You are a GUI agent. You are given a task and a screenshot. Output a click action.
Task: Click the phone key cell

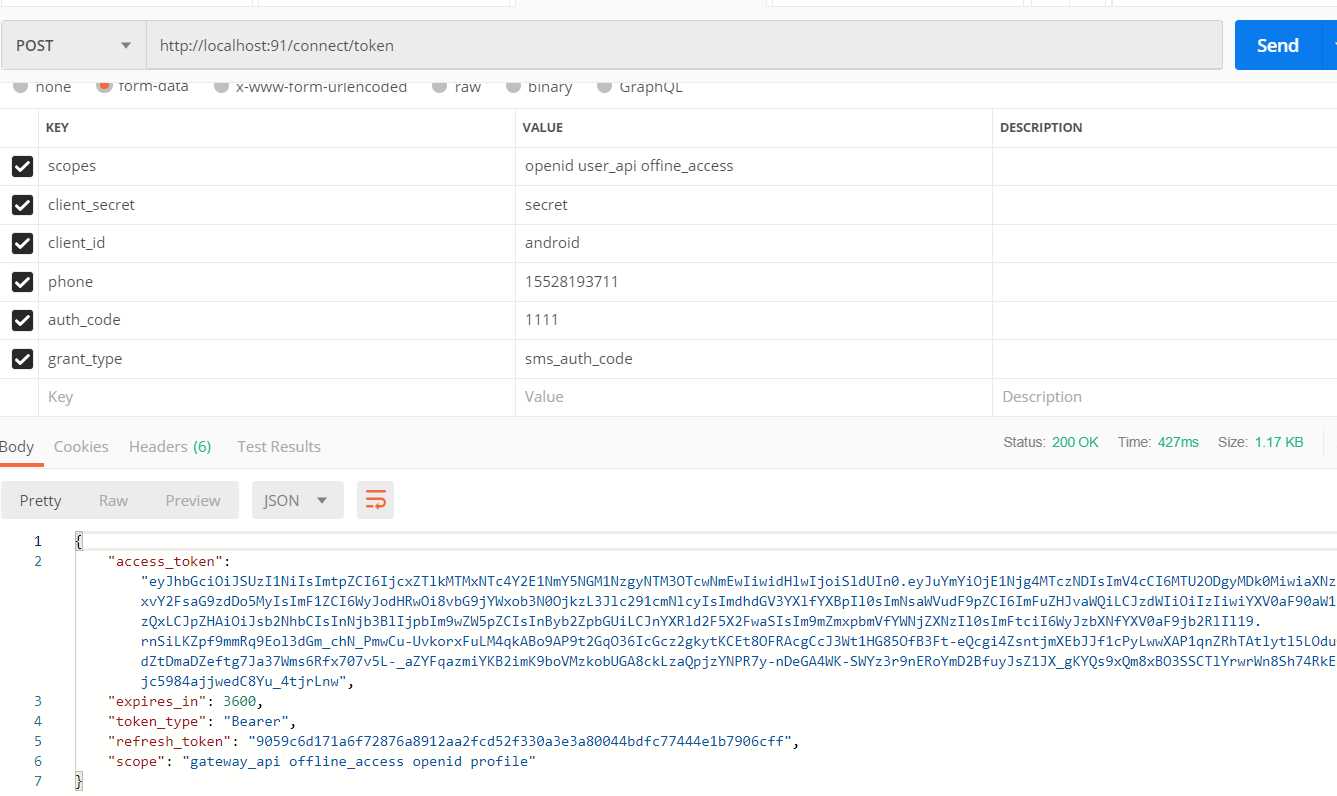coord(277,282)
